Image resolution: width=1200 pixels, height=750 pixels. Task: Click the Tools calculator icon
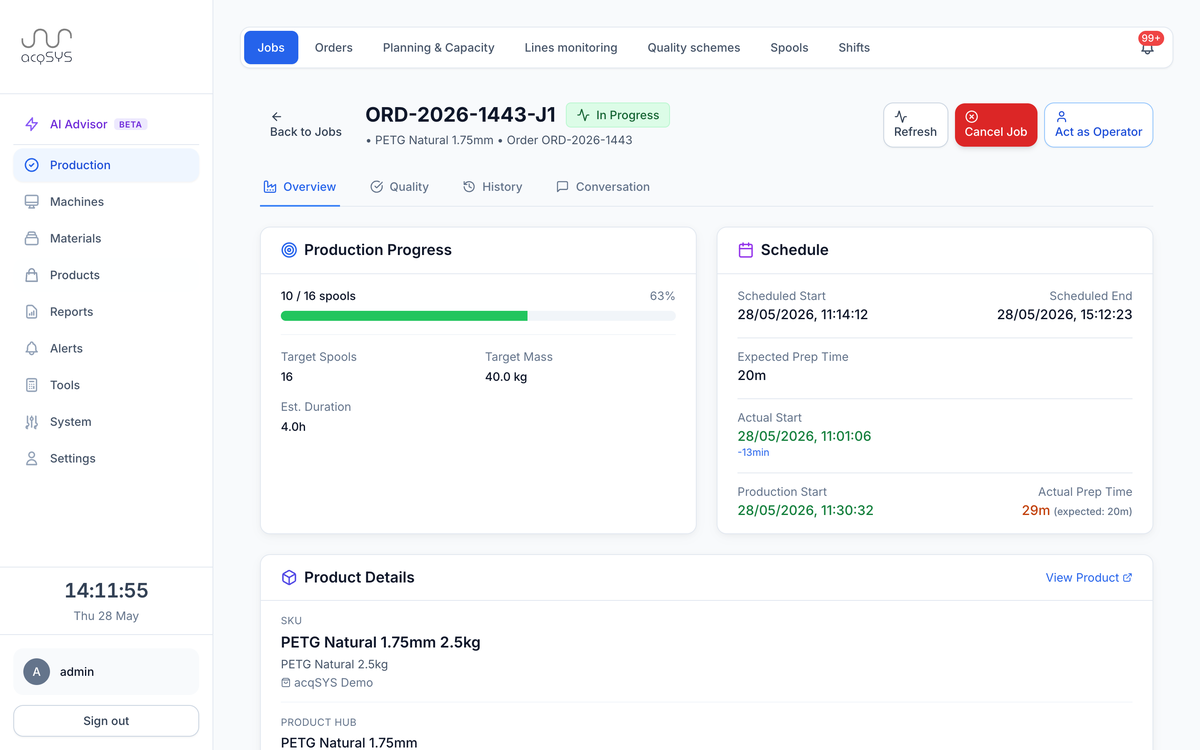coord(32,385)
